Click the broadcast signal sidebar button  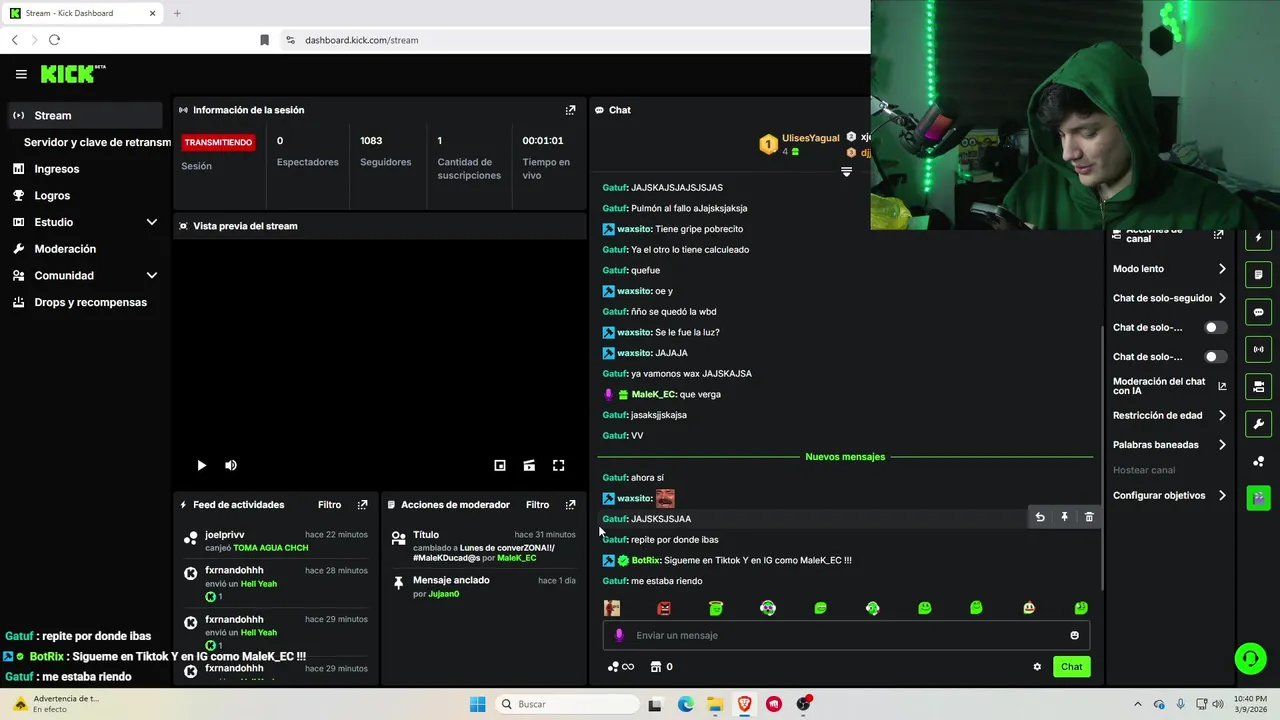click(x=1259, y=349)
